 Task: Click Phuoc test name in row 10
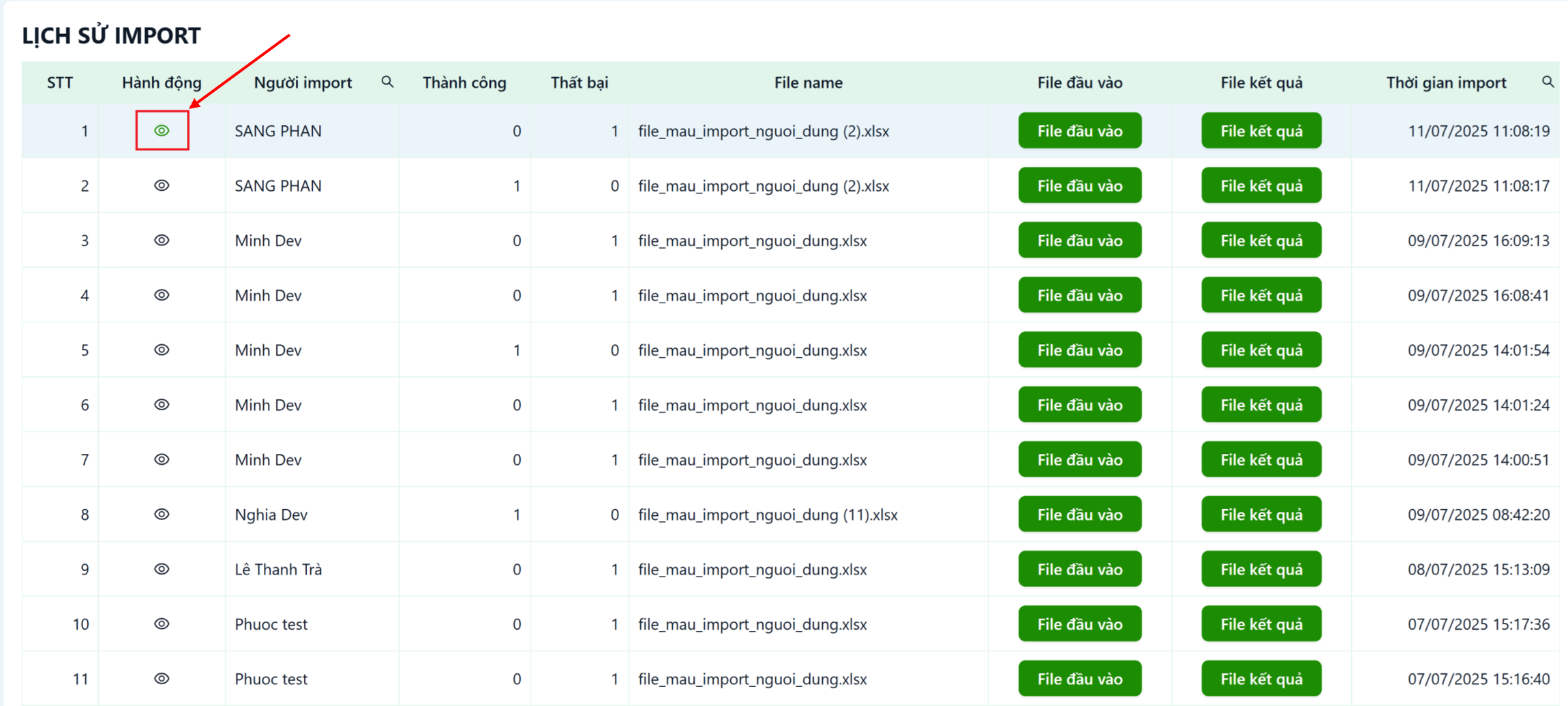(271, 624)
